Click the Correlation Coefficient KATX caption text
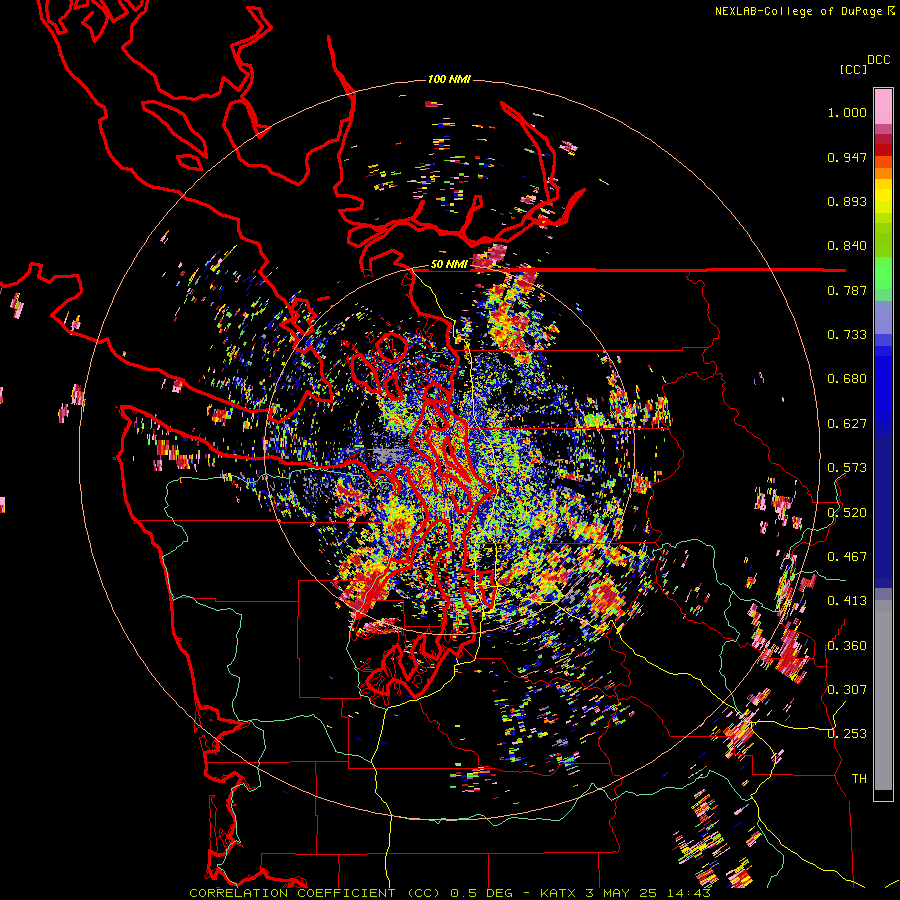The image size is (900, 900). (450, 893)
